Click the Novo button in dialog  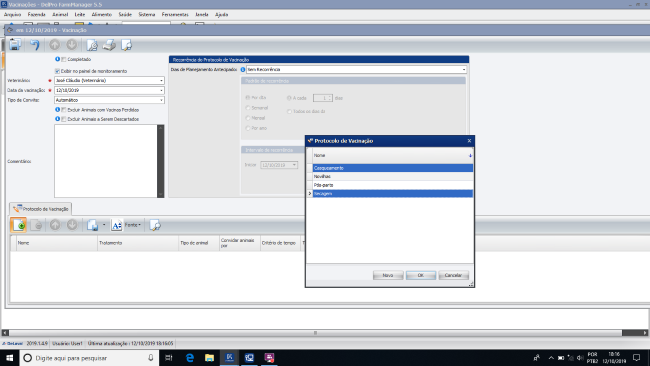coord(388,275)
